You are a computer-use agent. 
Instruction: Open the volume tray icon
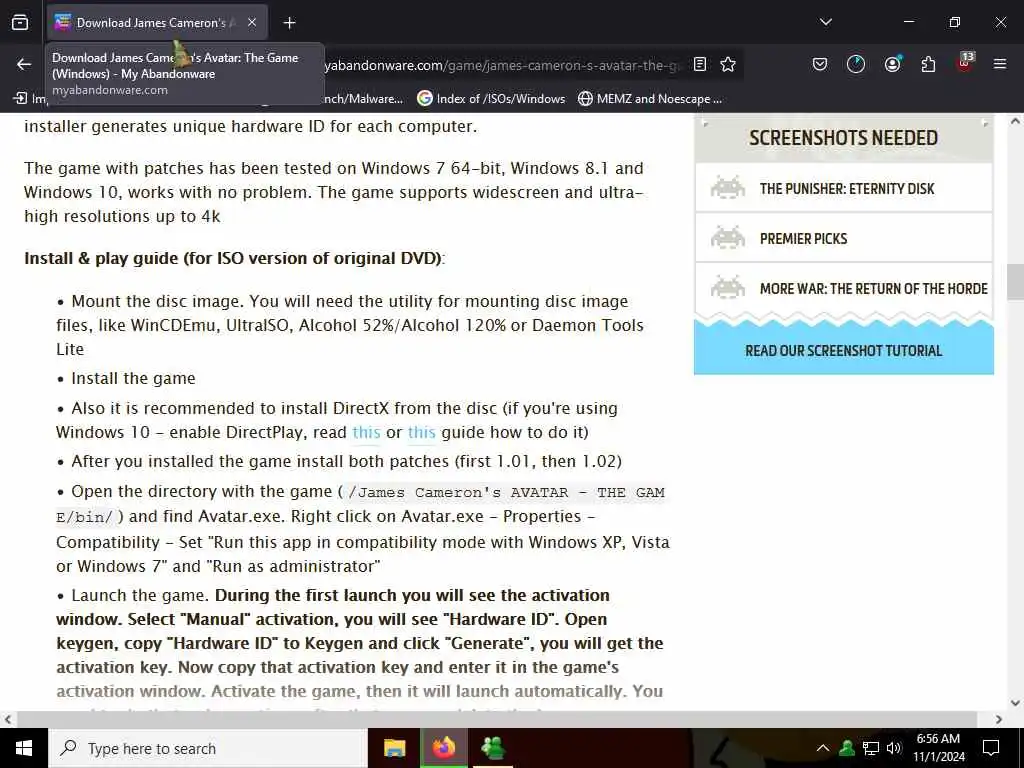[x=894, y=748]
